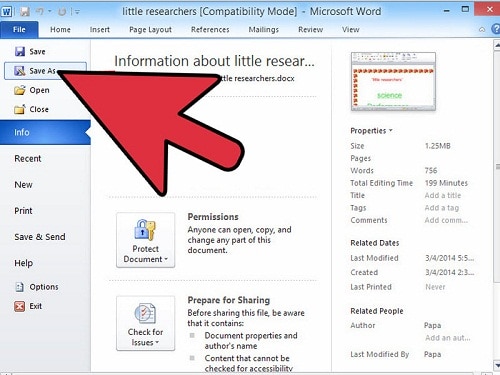500x375 pixels.
Task: Click the document preview thumbnail
Action: [x=393, y=82]
